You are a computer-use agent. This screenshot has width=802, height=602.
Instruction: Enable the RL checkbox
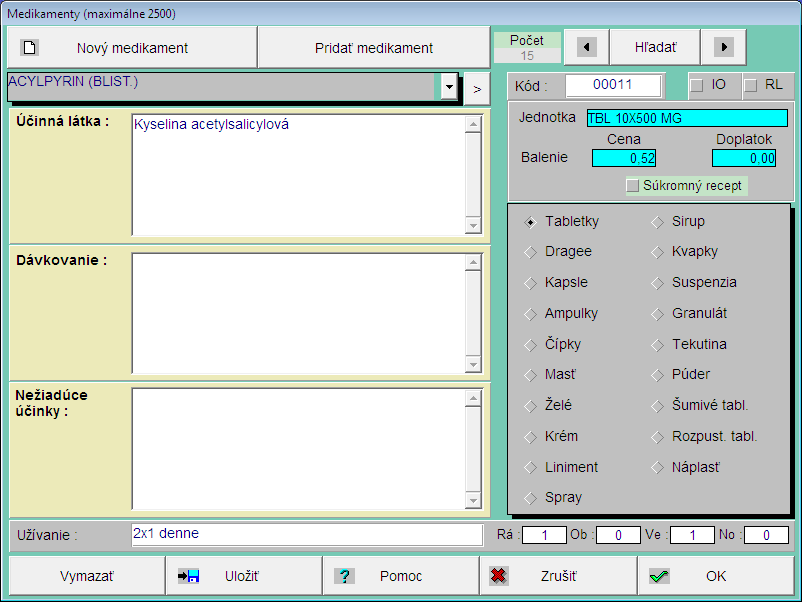point(750,85)
